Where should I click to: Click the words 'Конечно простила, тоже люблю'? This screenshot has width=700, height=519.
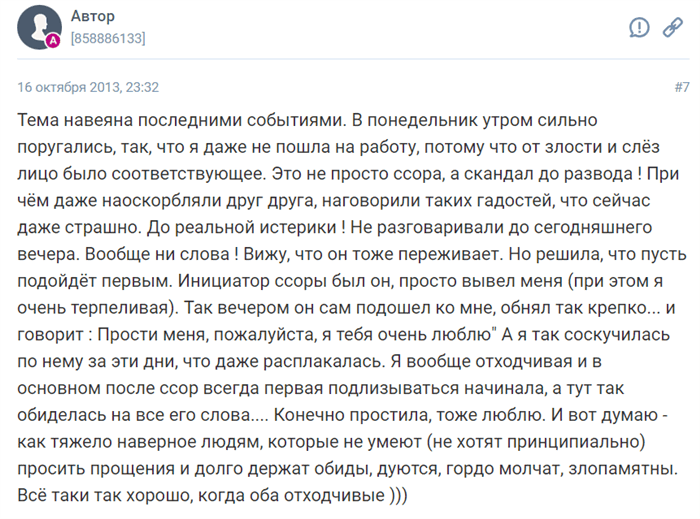pos(409,415)
